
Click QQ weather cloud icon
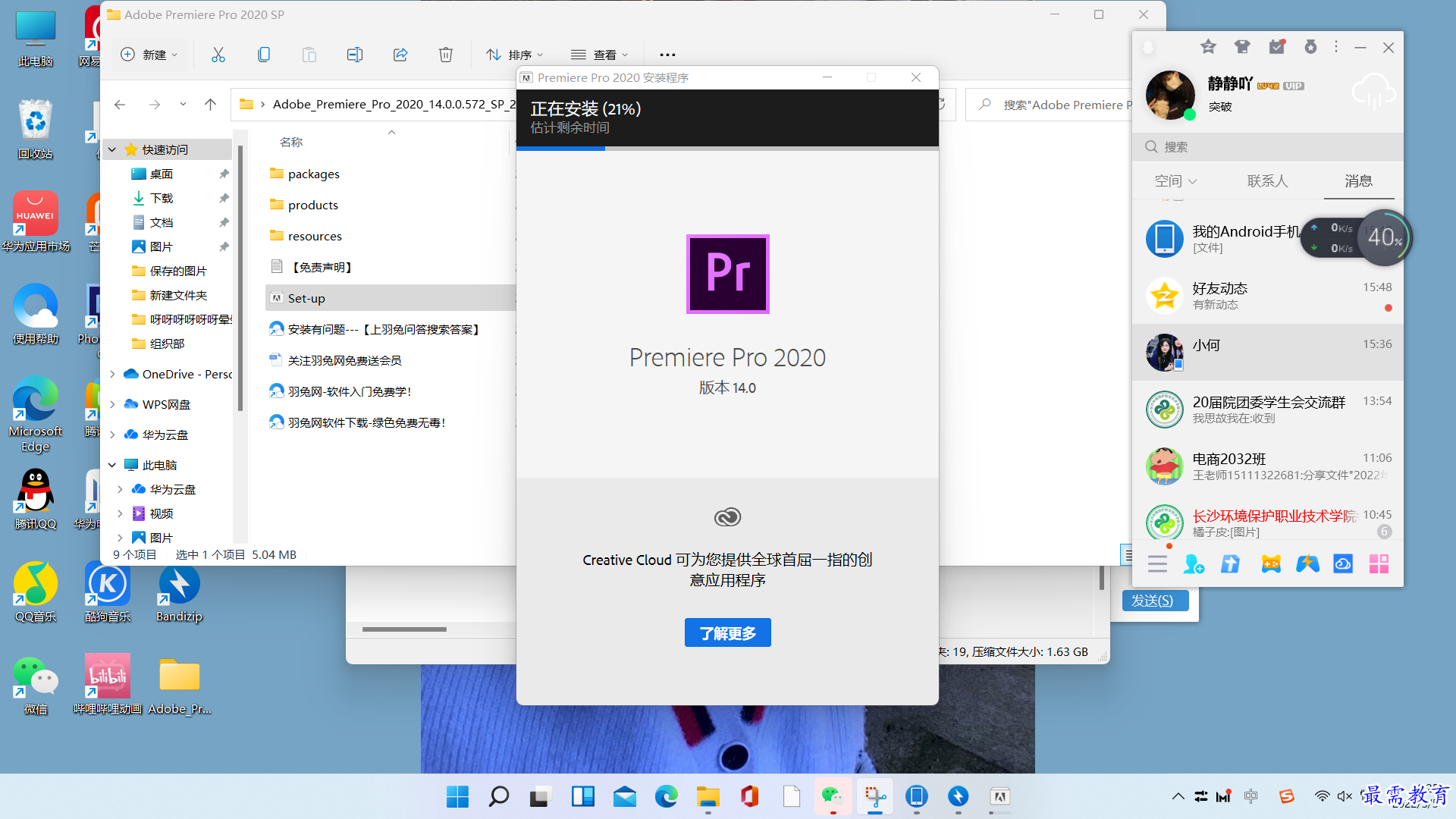[x=1373, y=91]
